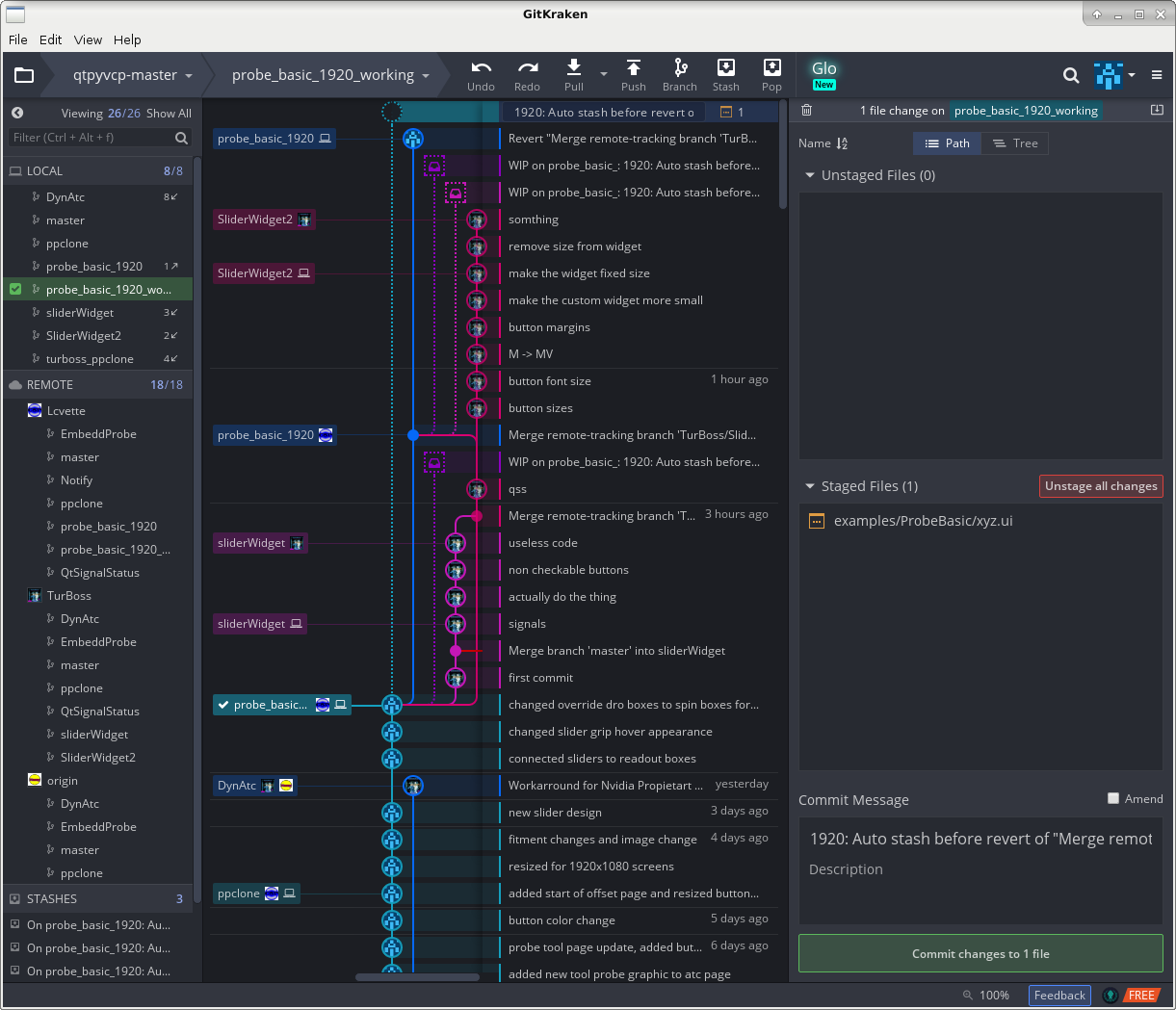Click Unstage all changes button

(x=1101, y=486)
